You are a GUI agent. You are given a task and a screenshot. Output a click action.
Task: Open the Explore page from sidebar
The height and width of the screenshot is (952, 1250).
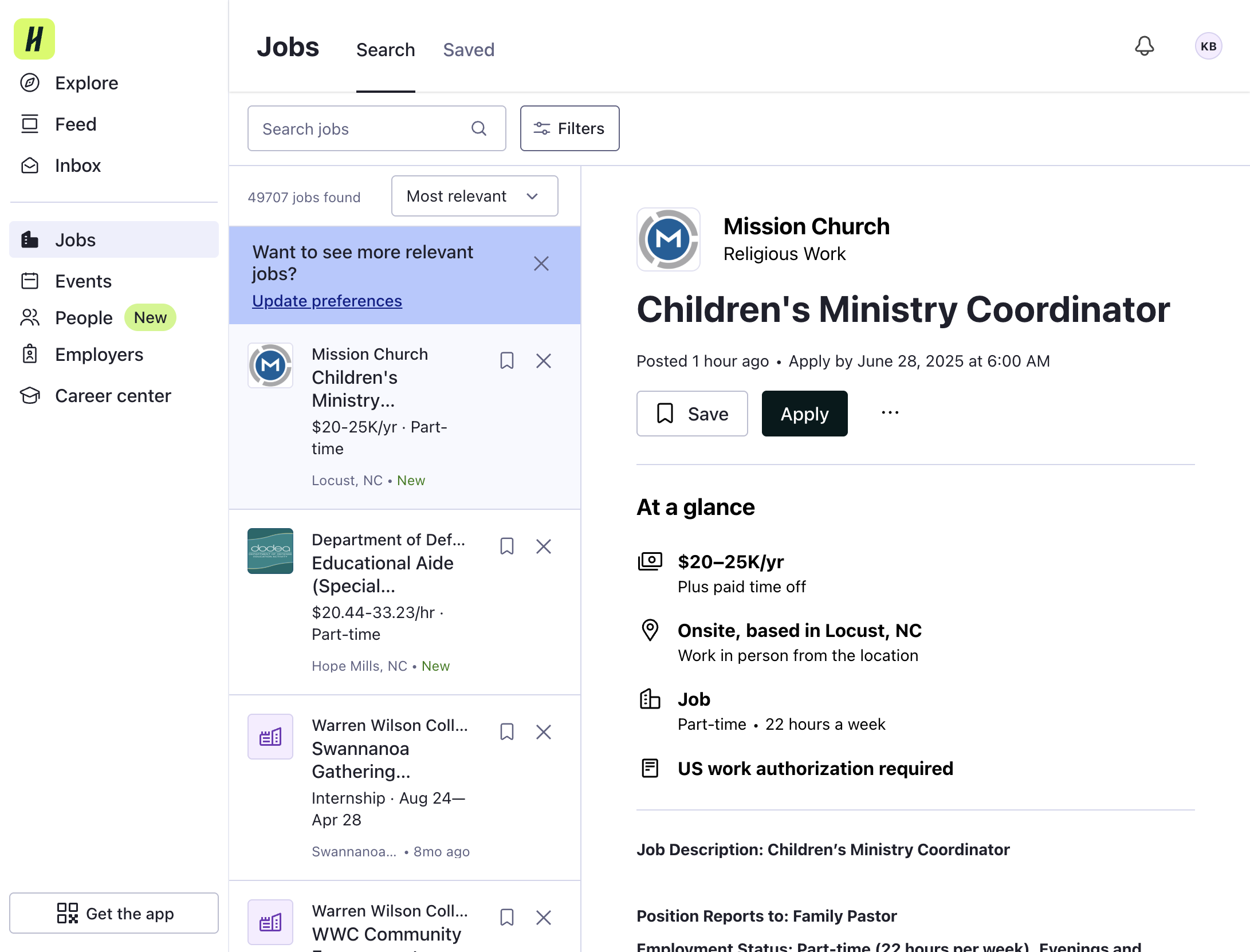(x=69, y=83)
